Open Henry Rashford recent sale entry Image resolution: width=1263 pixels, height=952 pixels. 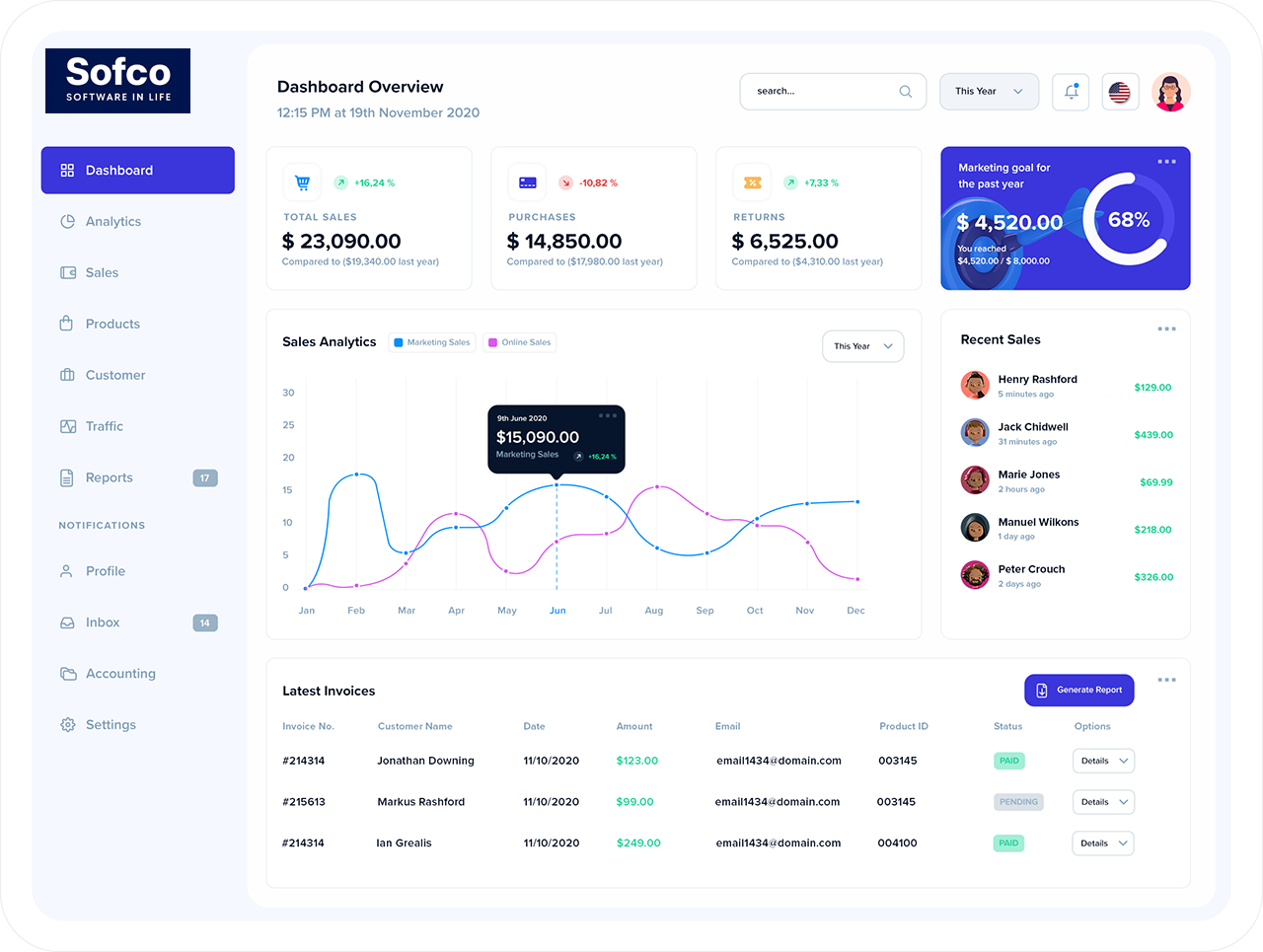[x=1037, y=386]
